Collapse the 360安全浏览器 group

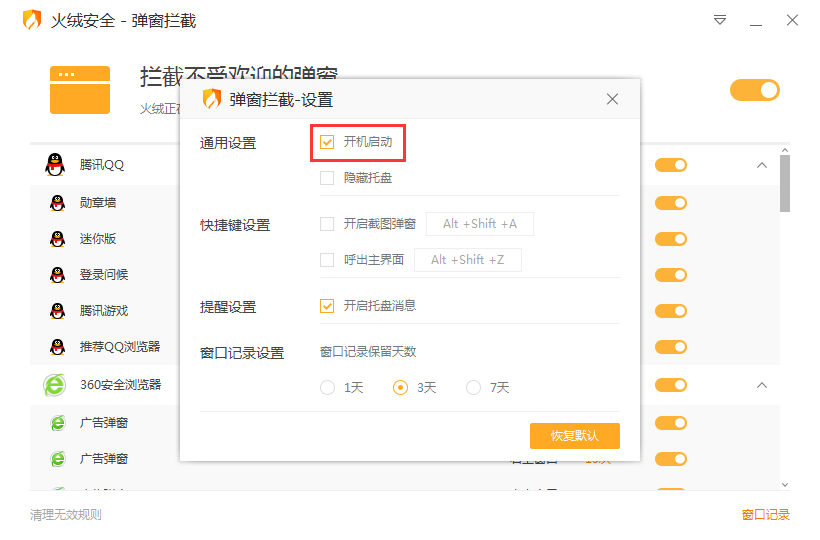761,385
